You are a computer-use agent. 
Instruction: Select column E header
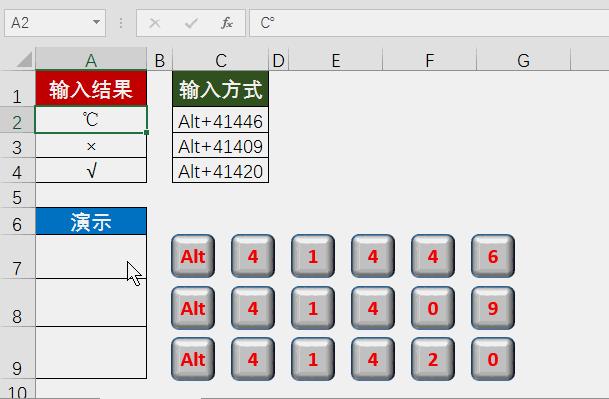(x=336, y=60)
